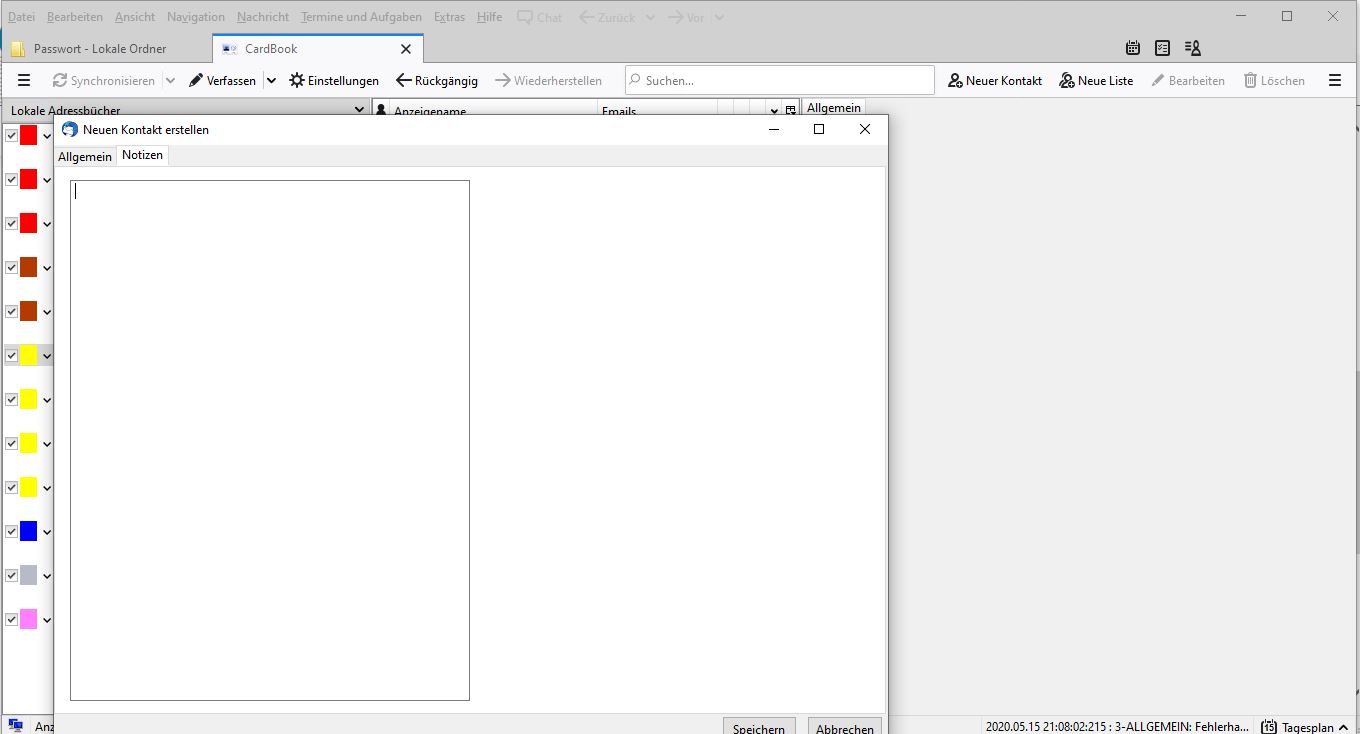Open the hamburger menu at far right
Viewport: 1360px width, 734px height.
point(1334,81)
